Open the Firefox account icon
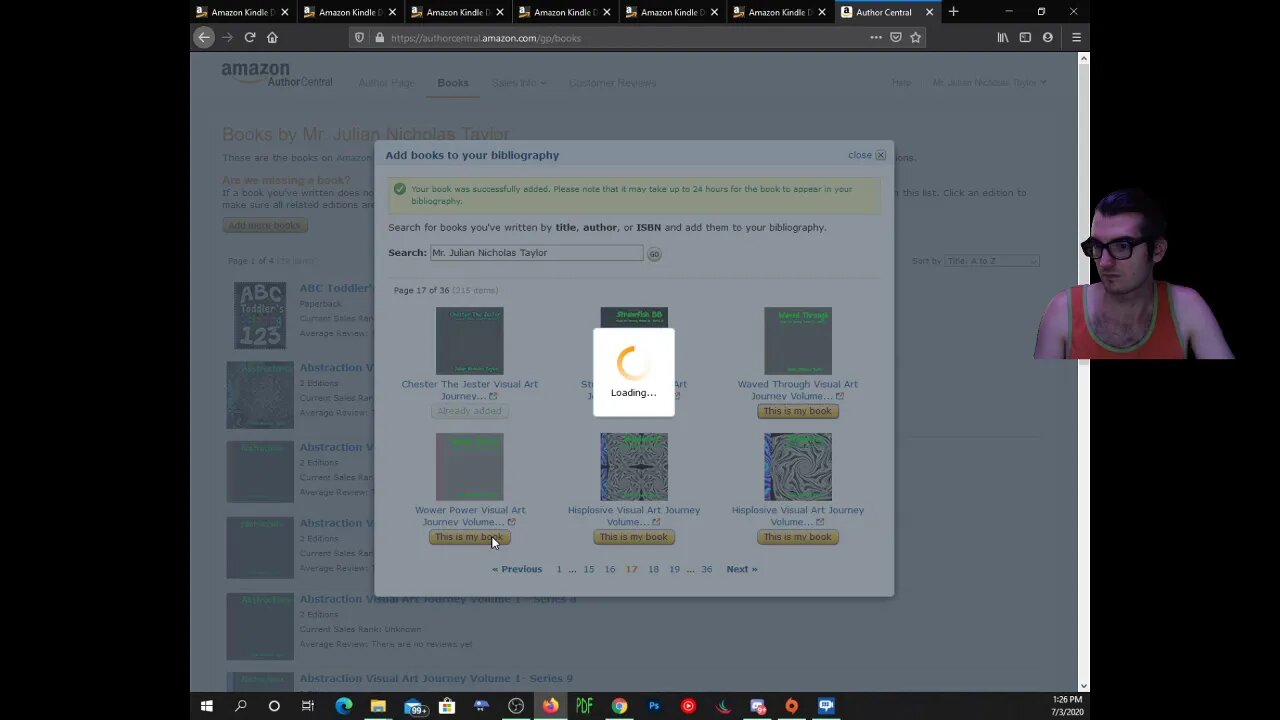 [1047, 37]
